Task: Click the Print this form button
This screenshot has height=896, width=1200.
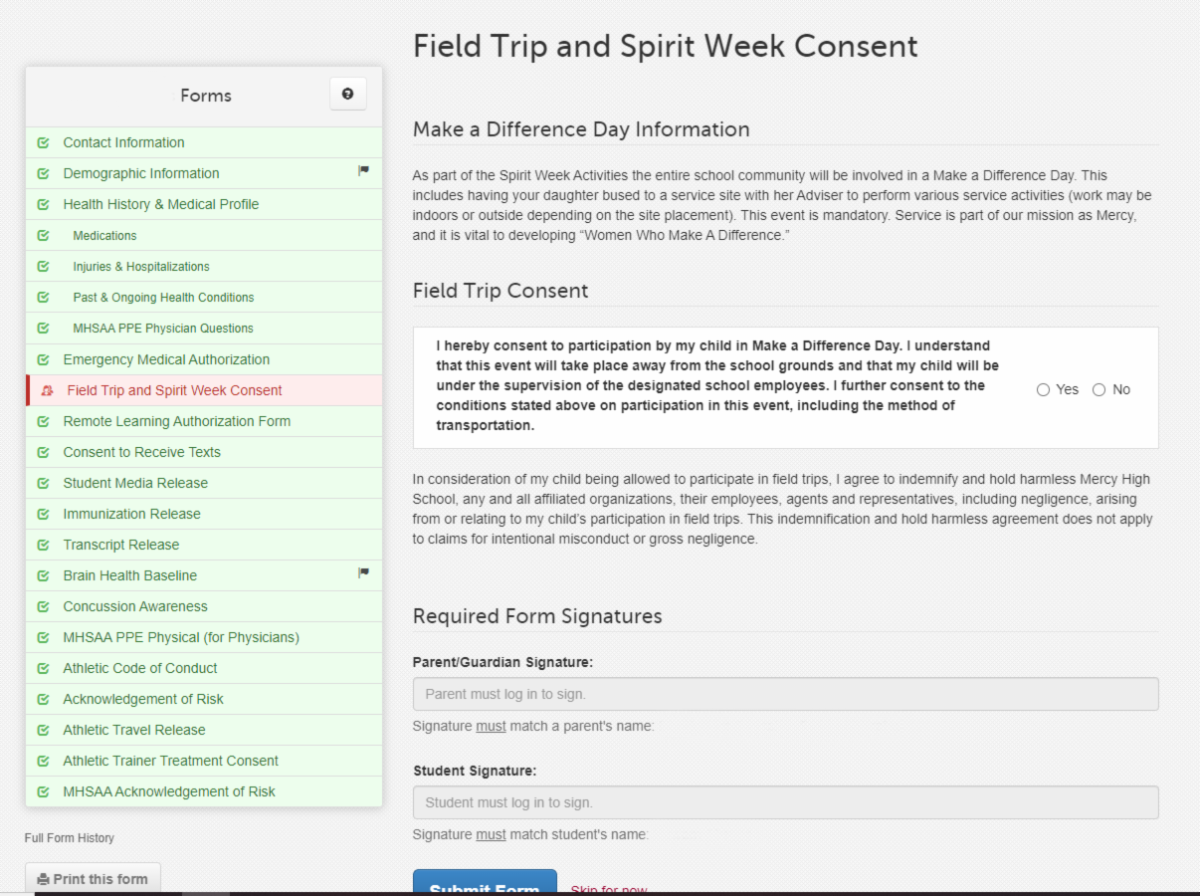Action: (x=93, y=879)
